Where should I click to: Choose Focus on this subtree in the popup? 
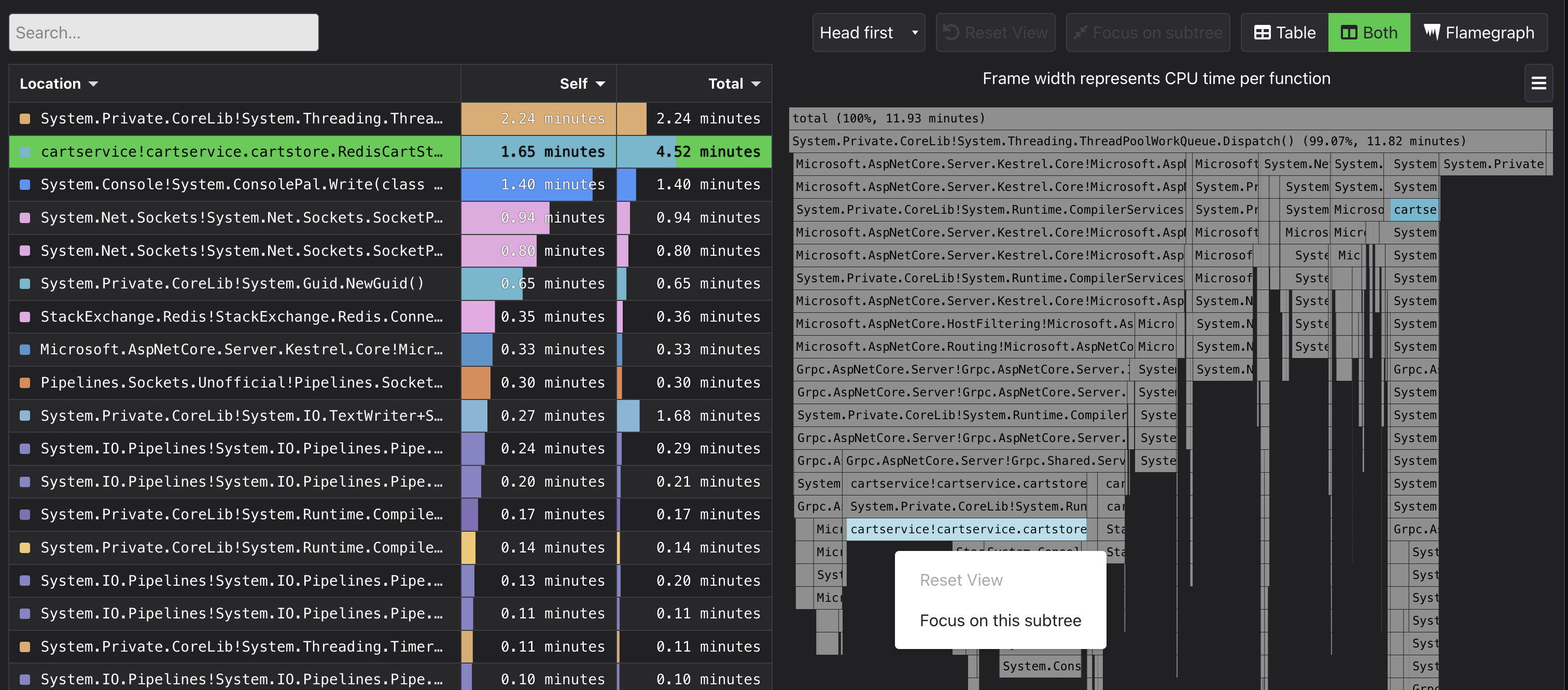point(1000,620)
